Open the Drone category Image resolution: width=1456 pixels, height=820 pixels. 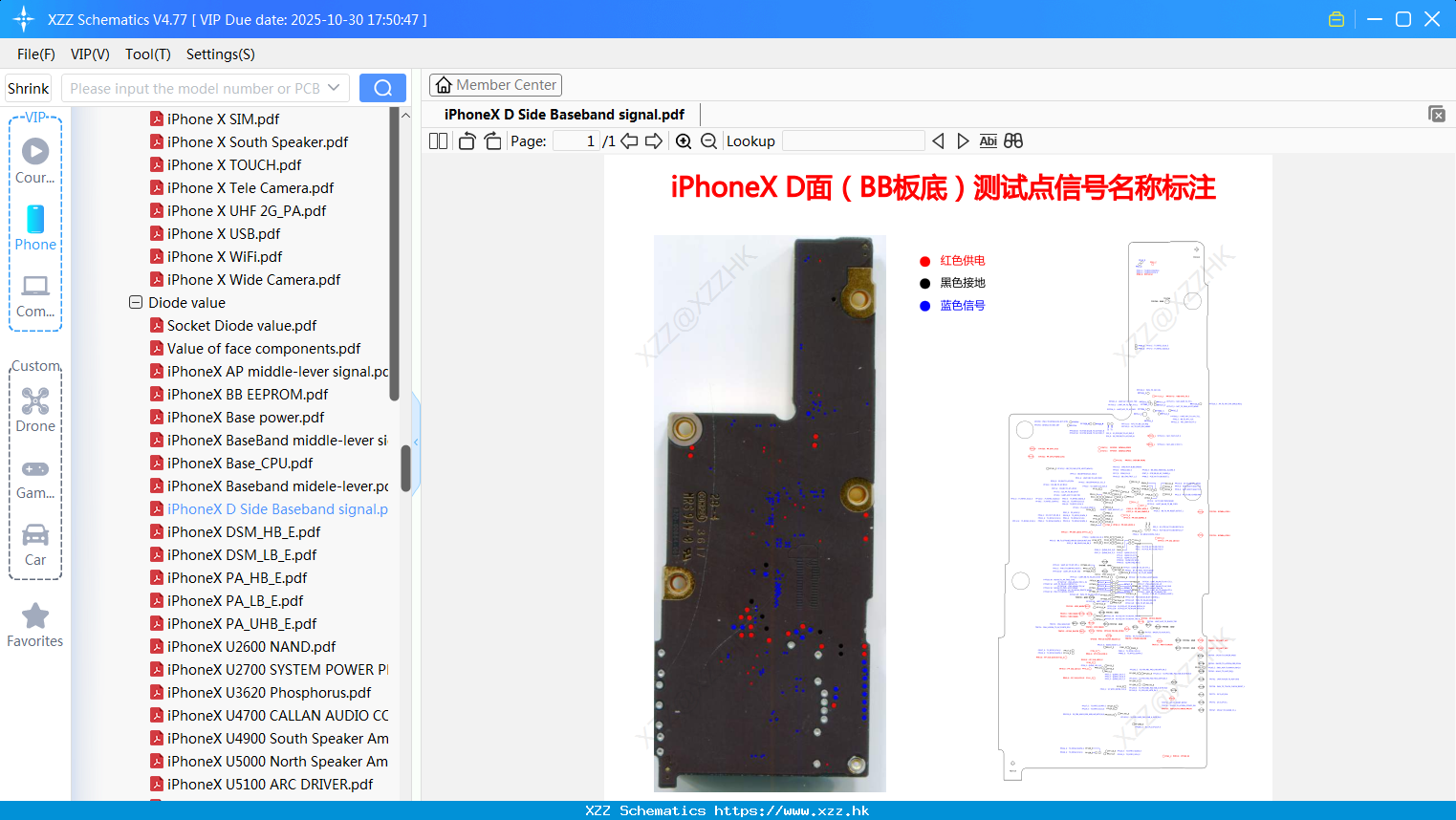pyautogui.click(x=35, y=410)
